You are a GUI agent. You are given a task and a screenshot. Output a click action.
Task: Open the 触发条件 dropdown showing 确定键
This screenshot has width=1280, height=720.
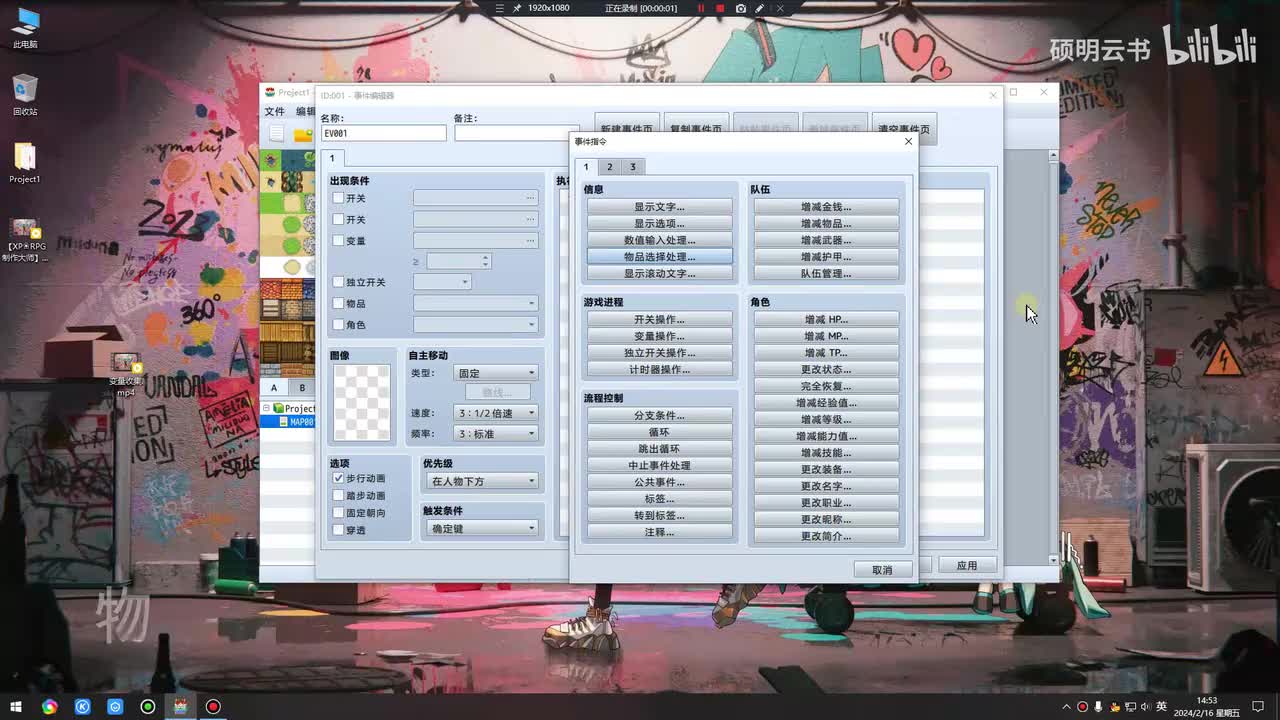[482, 528]
